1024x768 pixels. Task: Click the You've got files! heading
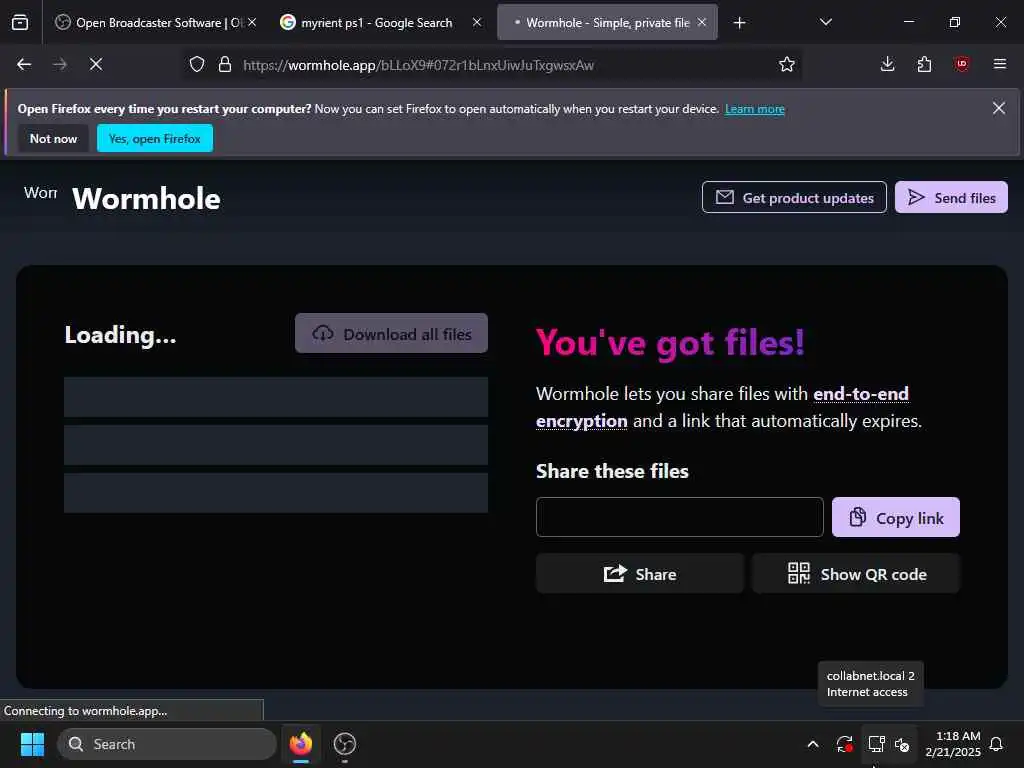670,342
